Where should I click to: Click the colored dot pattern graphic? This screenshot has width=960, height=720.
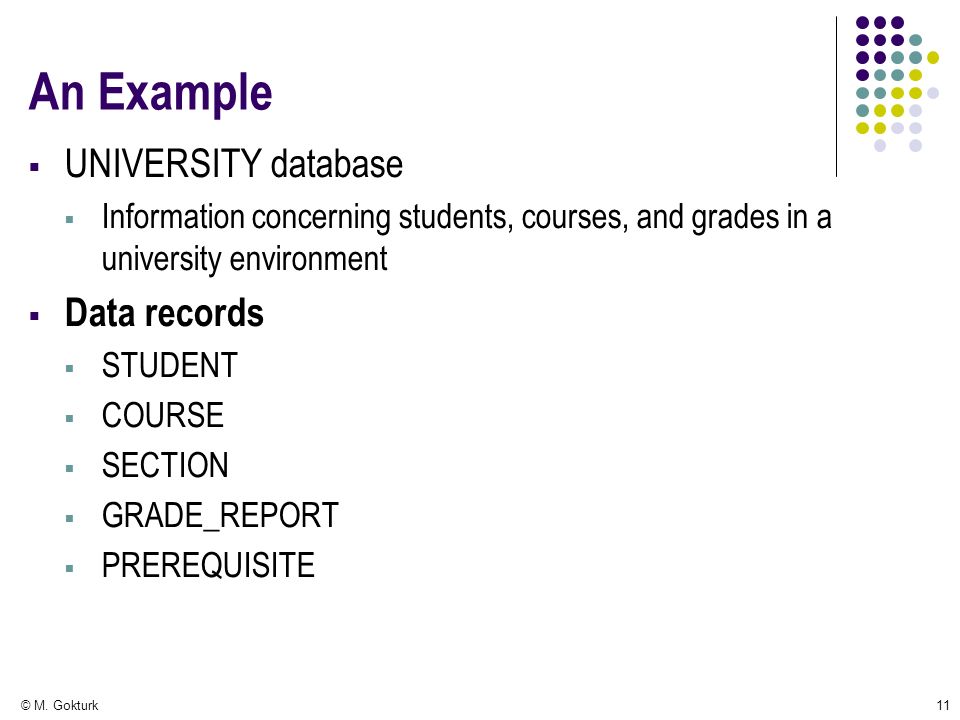(x=897, y=84)
